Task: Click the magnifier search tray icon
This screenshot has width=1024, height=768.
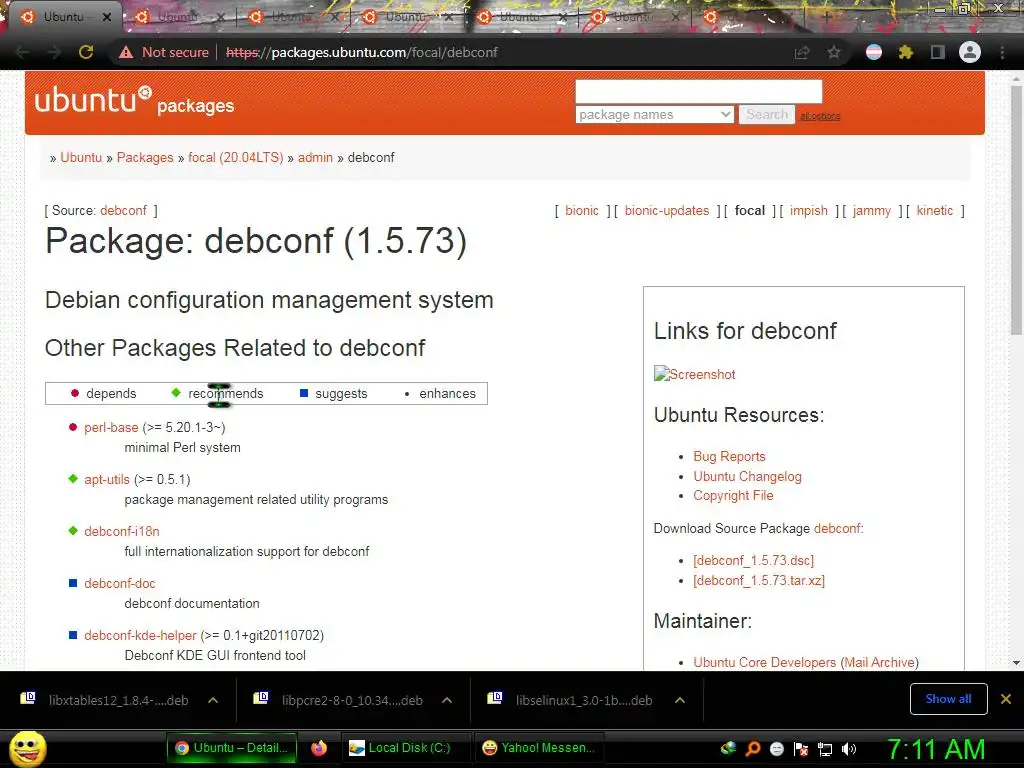Action: click(753, 748)
